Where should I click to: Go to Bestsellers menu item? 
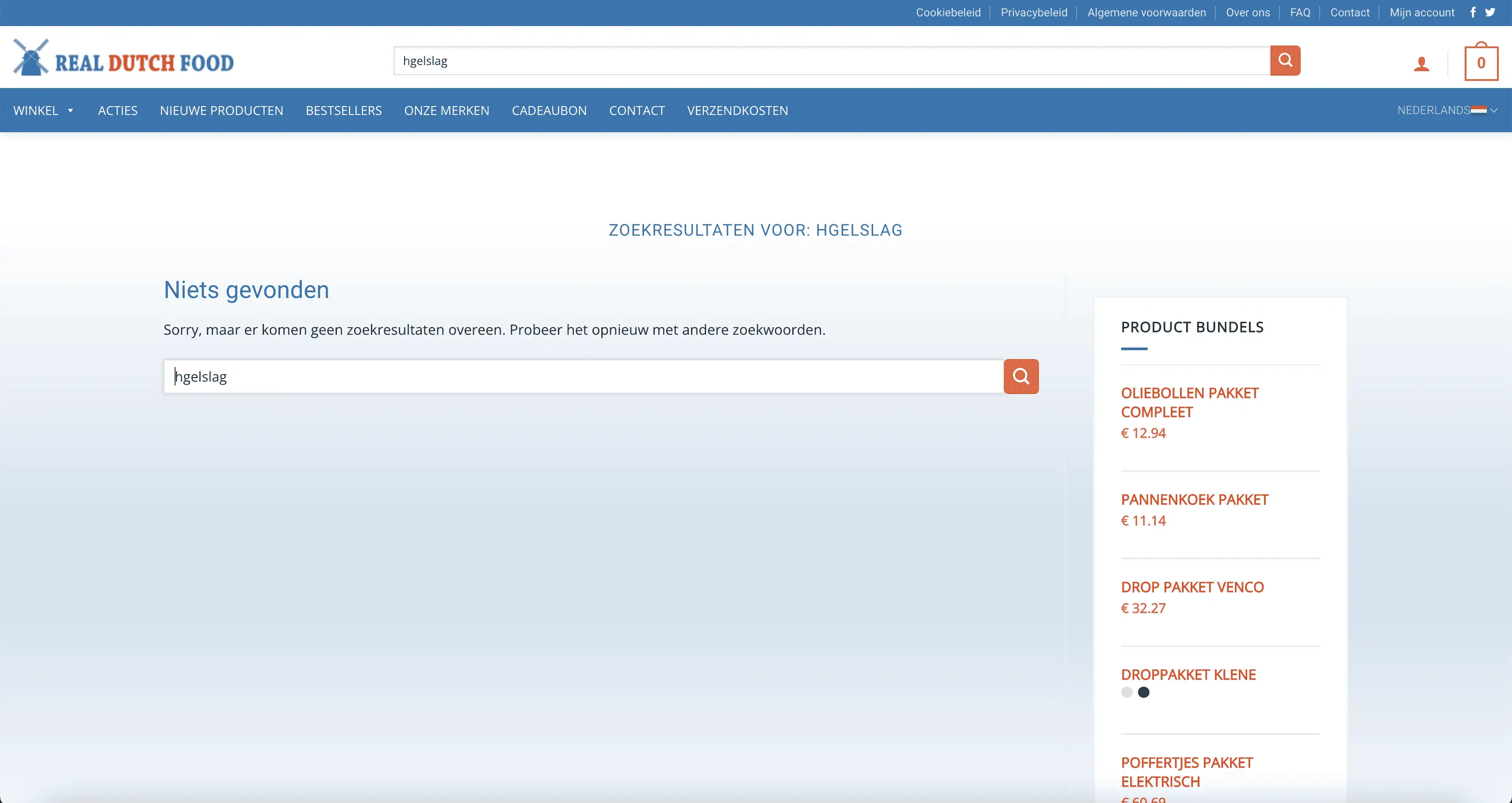click(x=344, y=111)
